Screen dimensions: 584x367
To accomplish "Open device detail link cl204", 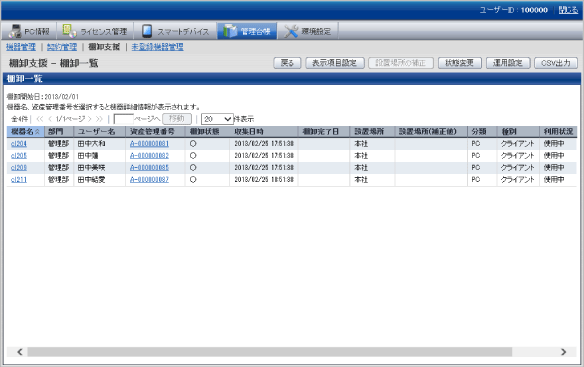I will pos(19,144).
